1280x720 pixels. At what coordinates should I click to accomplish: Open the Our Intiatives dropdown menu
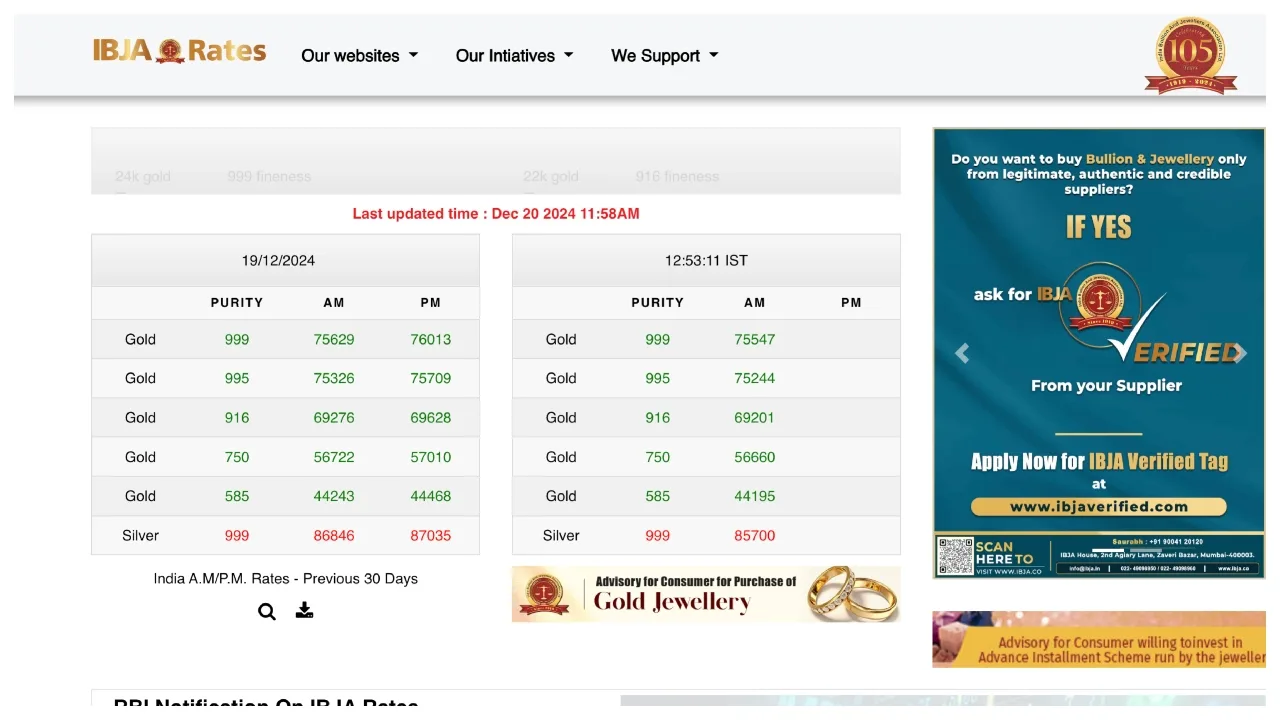point(514,56)
